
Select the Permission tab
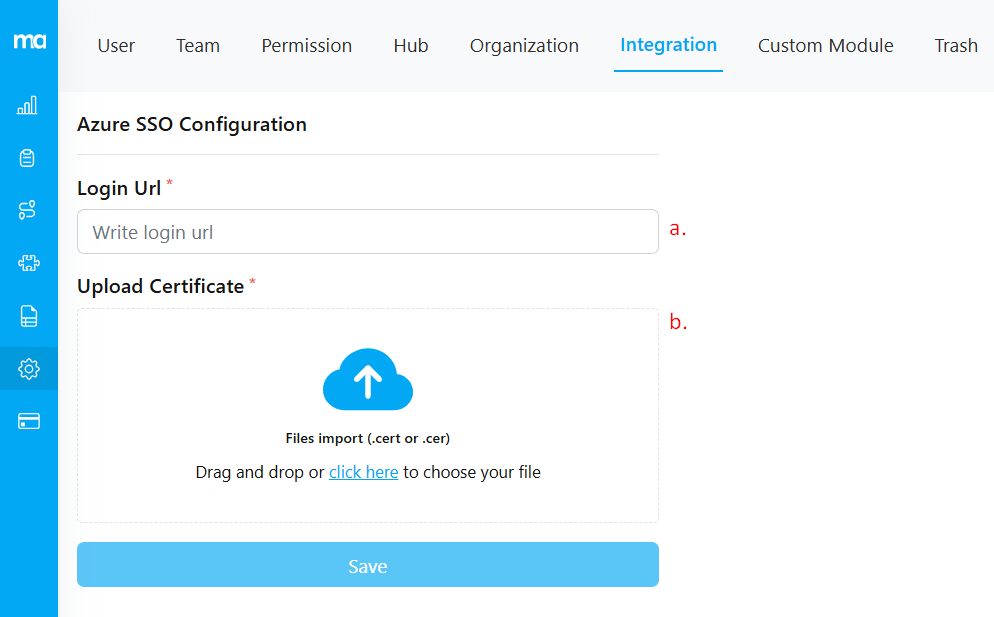(306, 45)
